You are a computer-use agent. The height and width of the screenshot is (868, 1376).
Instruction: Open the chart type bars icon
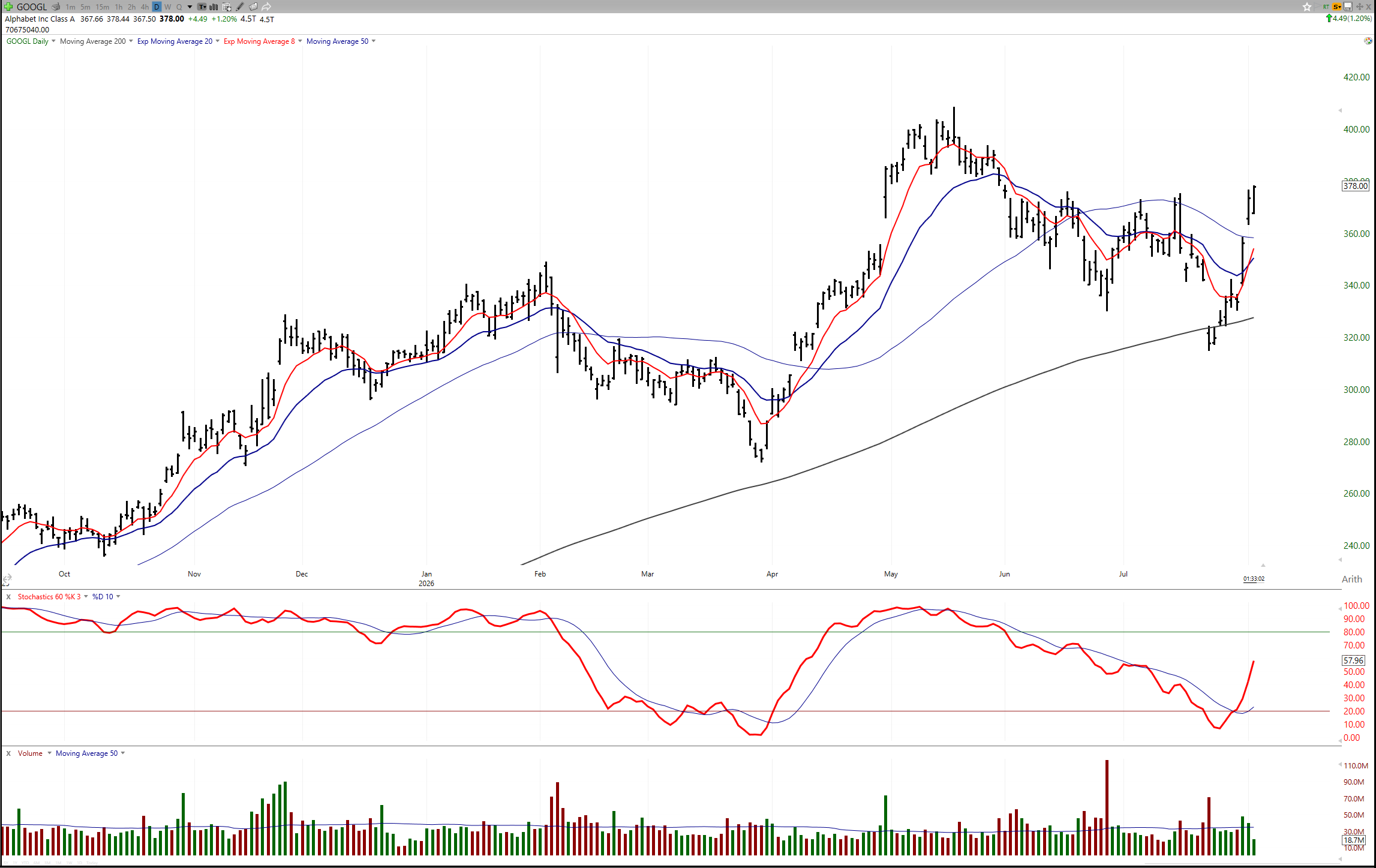click(x=214, y=7)
